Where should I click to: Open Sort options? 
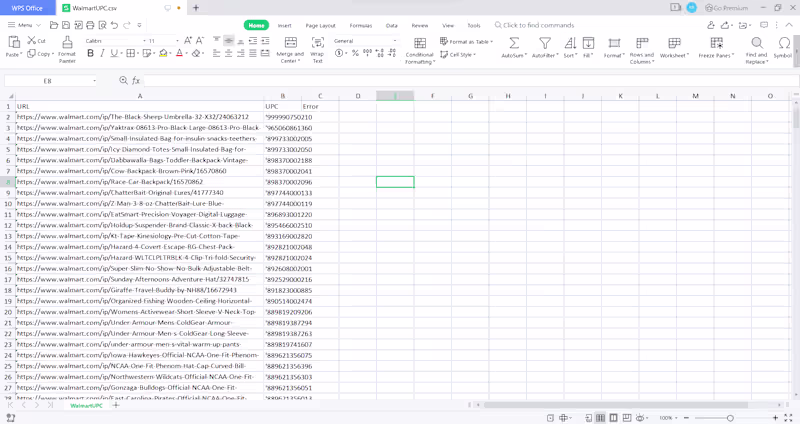click(x=570, y=47)
